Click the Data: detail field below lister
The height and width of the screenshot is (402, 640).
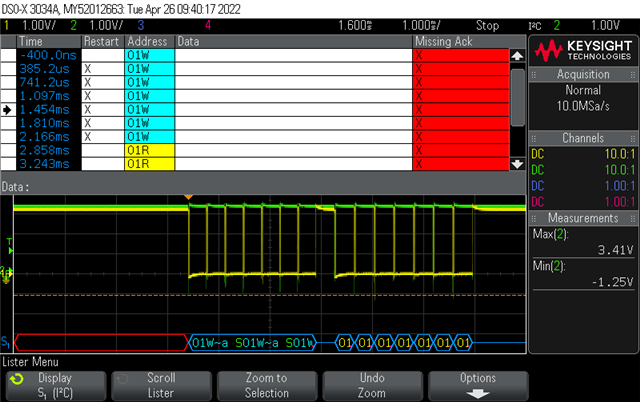tap(263, 187)
